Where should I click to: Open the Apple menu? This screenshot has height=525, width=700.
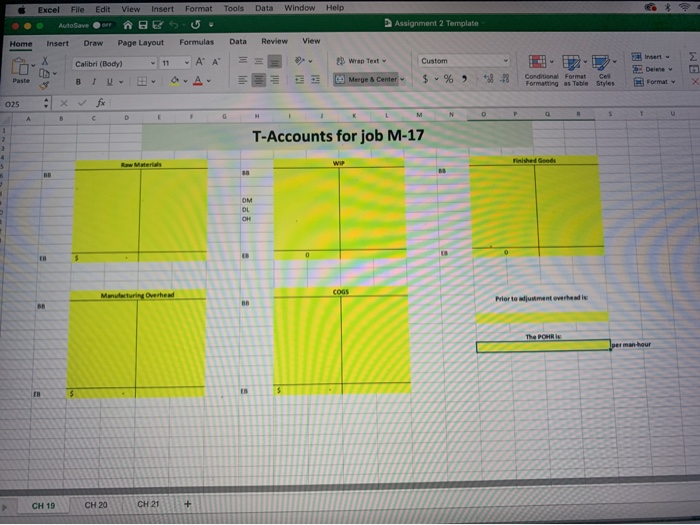[x=21, y=10]
